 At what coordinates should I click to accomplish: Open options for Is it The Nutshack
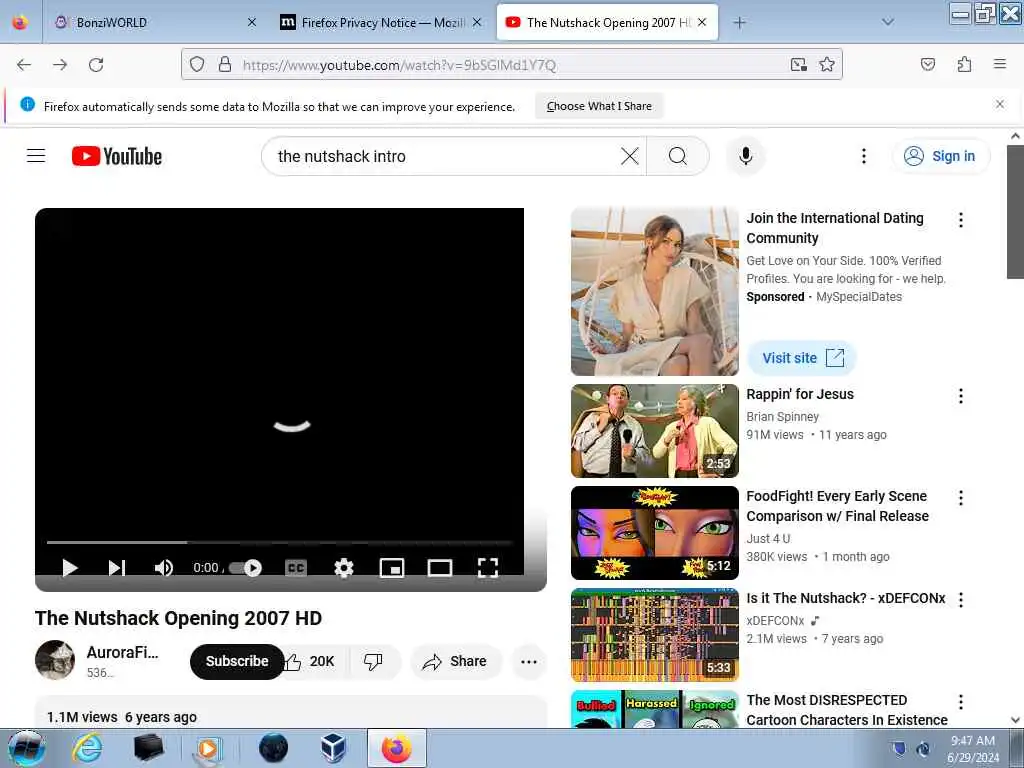coord(961,600)
